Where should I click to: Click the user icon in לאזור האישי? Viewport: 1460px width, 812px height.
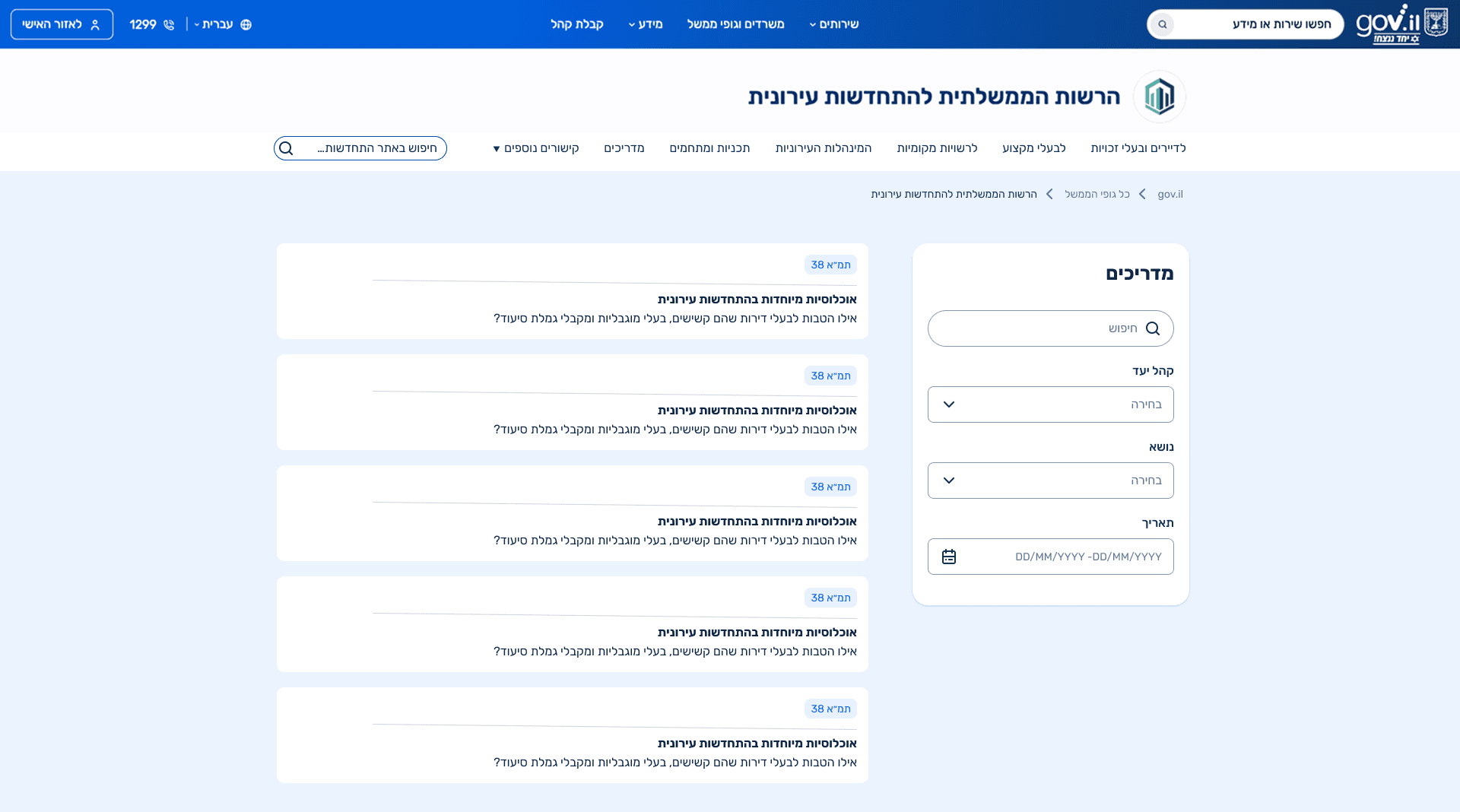click(x=95, y=24)
